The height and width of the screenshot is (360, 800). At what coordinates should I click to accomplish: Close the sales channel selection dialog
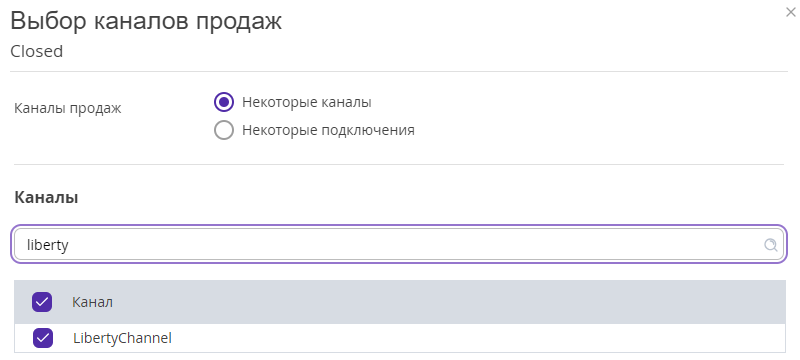pos(791,13)
